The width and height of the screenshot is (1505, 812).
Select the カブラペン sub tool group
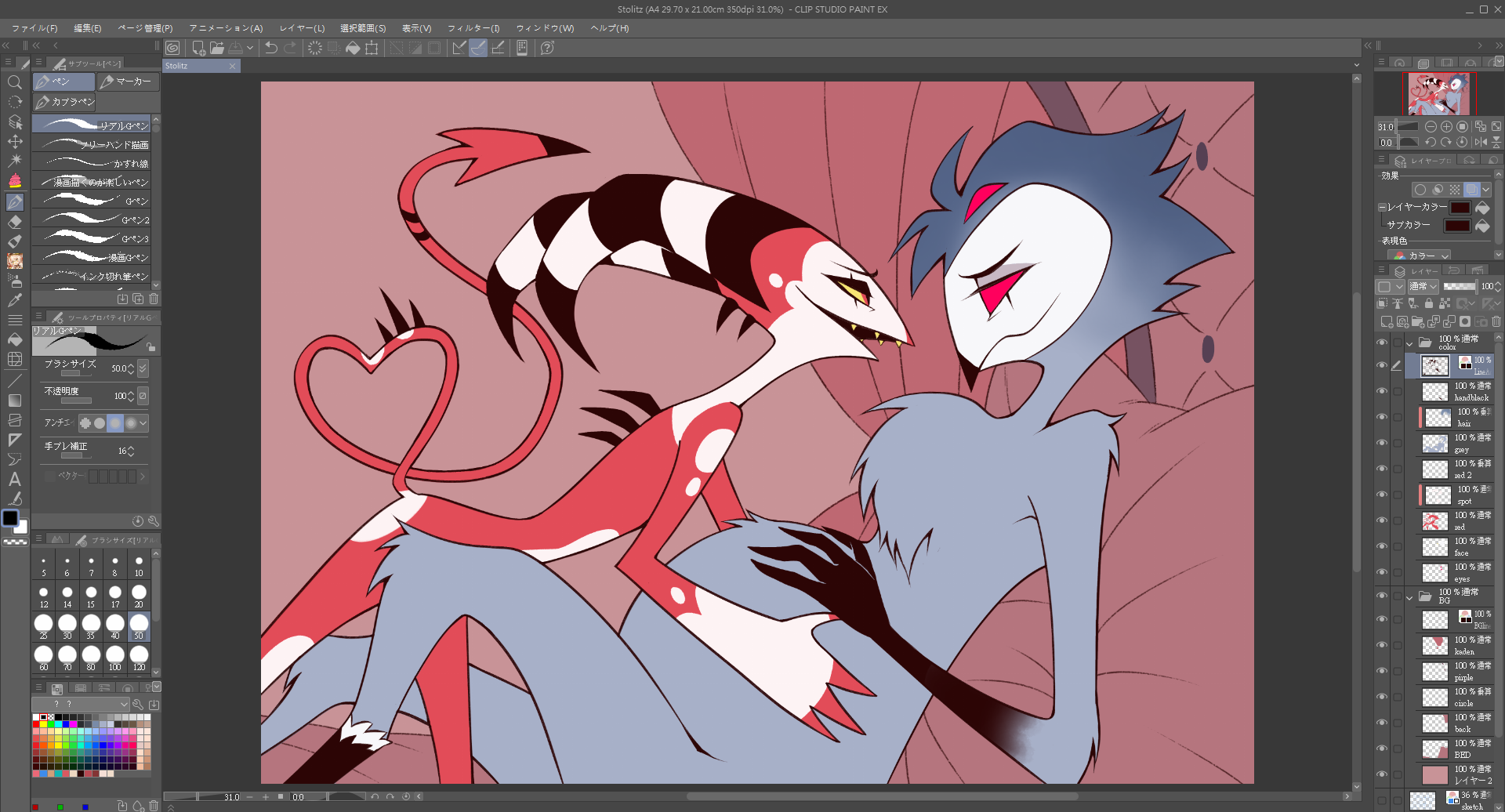click(63, 102)
